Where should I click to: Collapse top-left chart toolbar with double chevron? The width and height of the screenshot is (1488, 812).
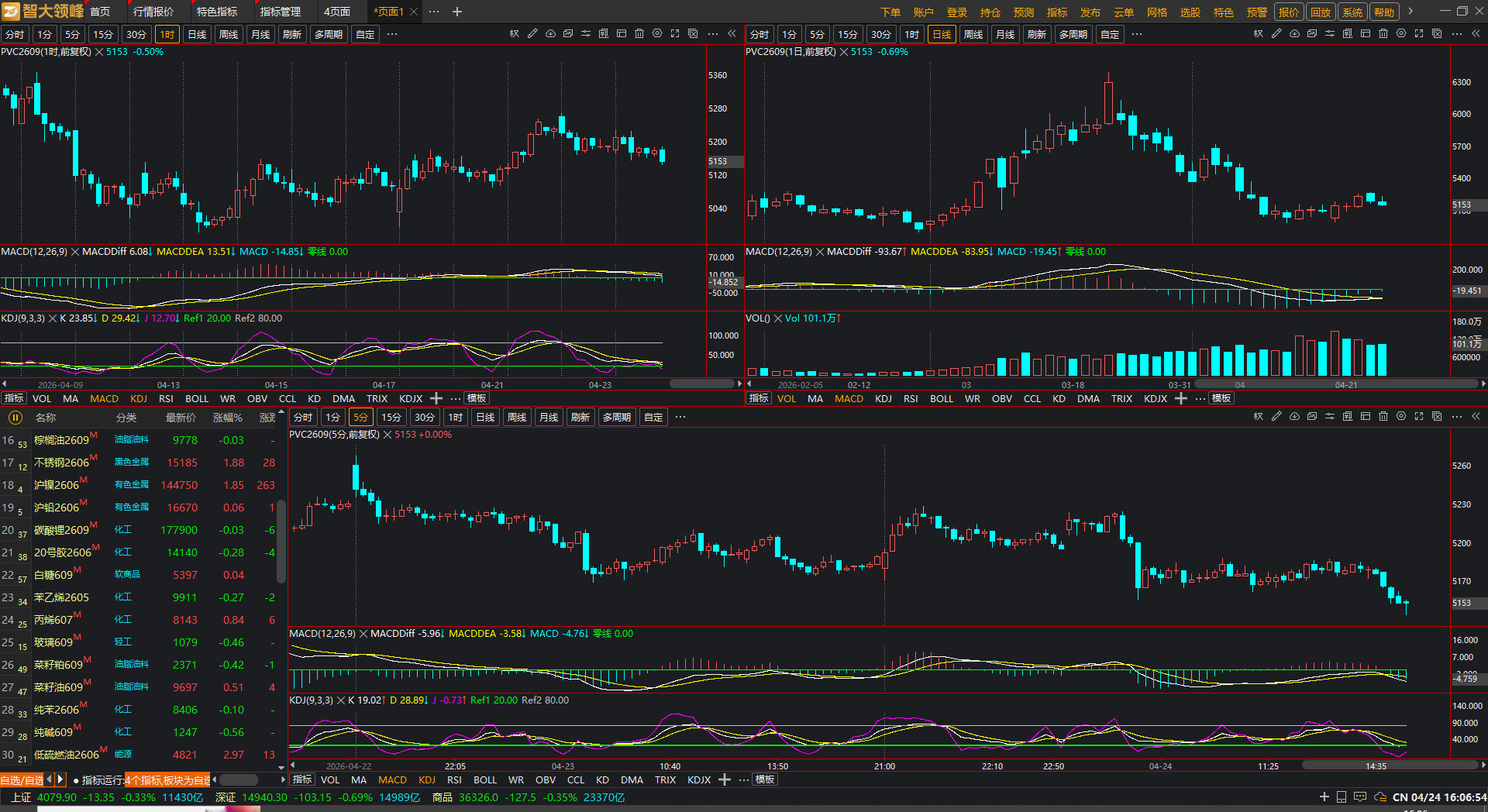[732, 34]
